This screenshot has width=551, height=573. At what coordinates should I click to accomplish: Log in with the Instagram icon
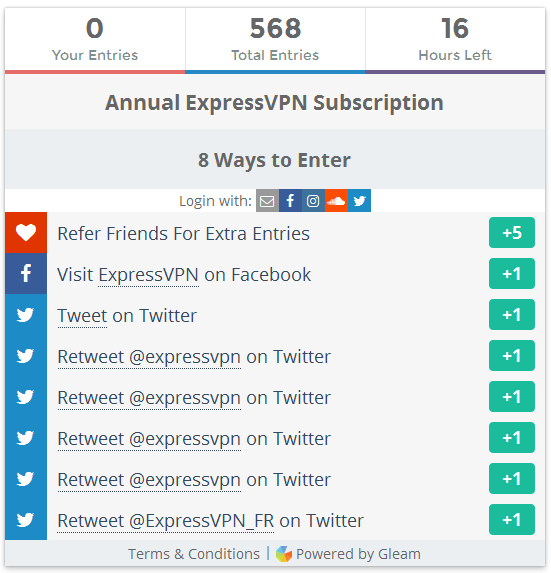(x=313, y=201)
